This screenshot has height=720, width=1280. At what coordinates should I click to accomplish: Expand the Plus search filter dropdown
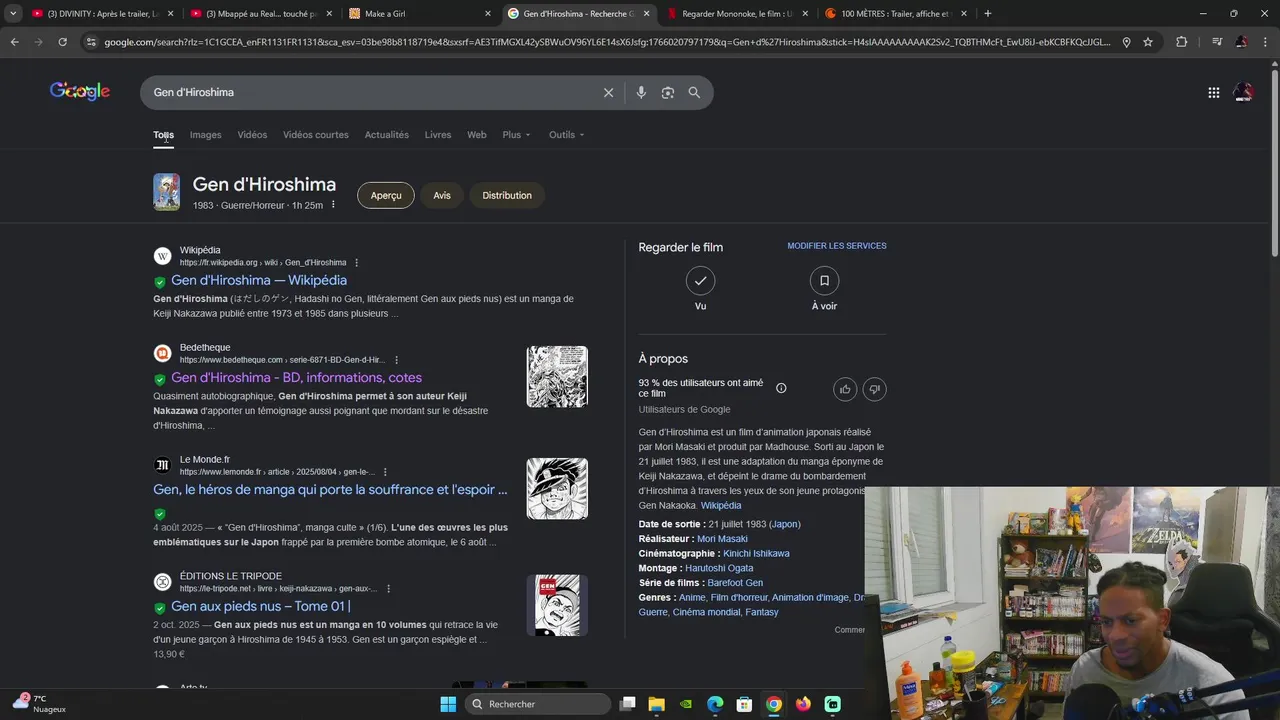point(516,135)
